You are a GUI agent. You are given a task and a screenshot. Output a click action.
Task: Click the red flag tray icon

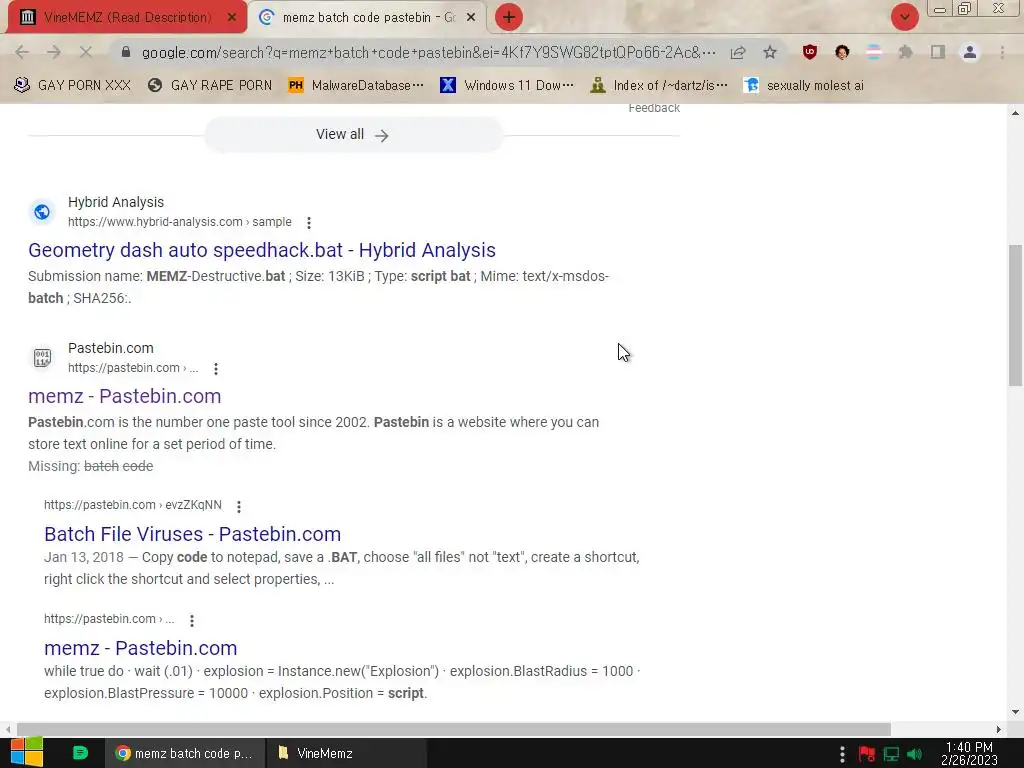867,754
